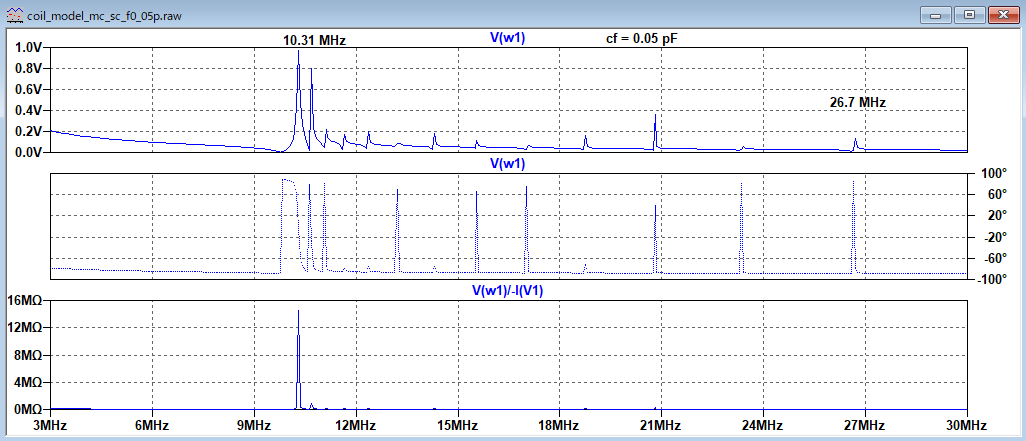
Task: Maximize the waveform viewer window
Action: (x=970, y=14)
